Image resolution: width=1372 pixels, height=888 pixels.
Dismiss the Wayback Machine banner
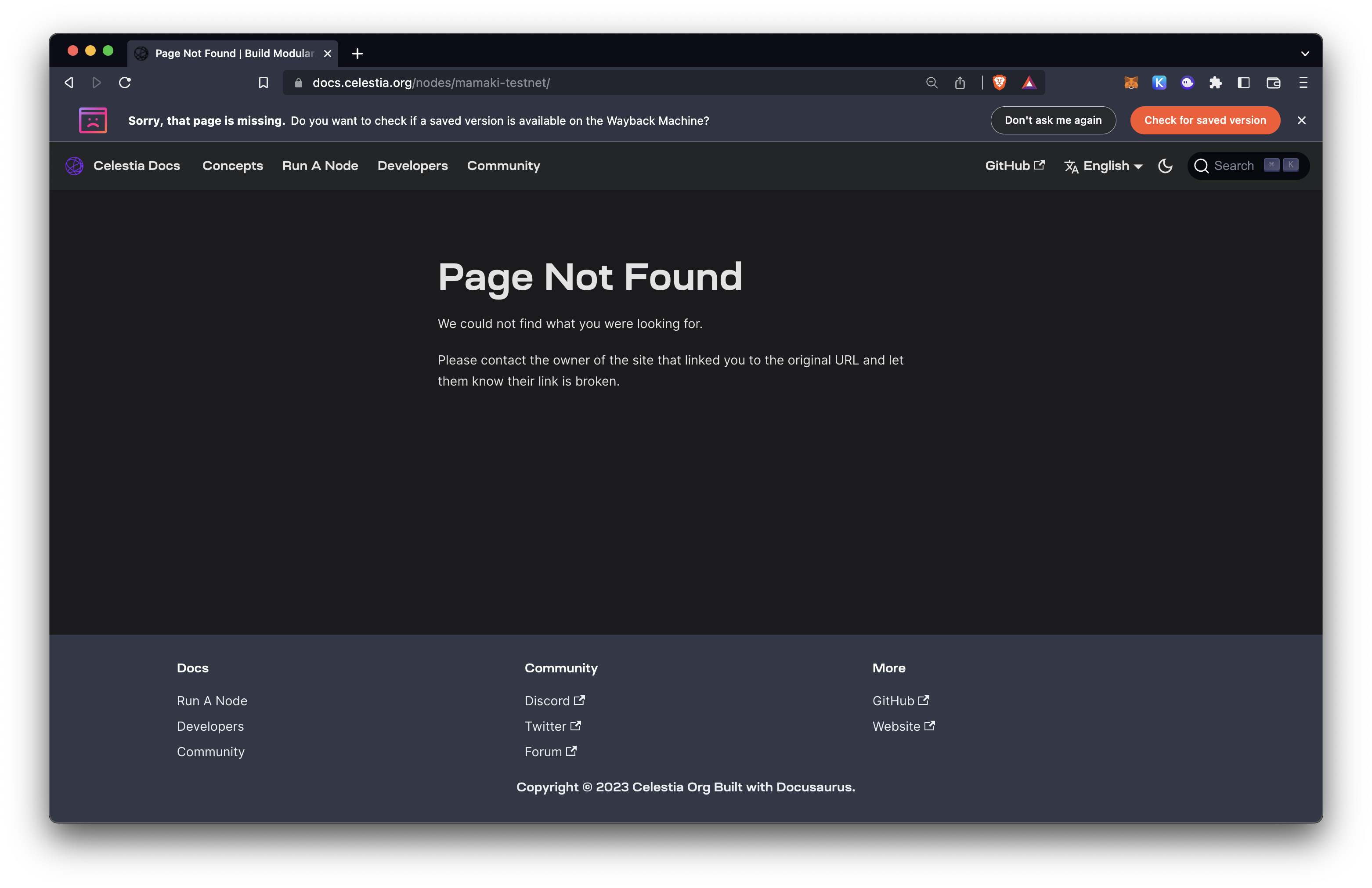click(1301, 120)
